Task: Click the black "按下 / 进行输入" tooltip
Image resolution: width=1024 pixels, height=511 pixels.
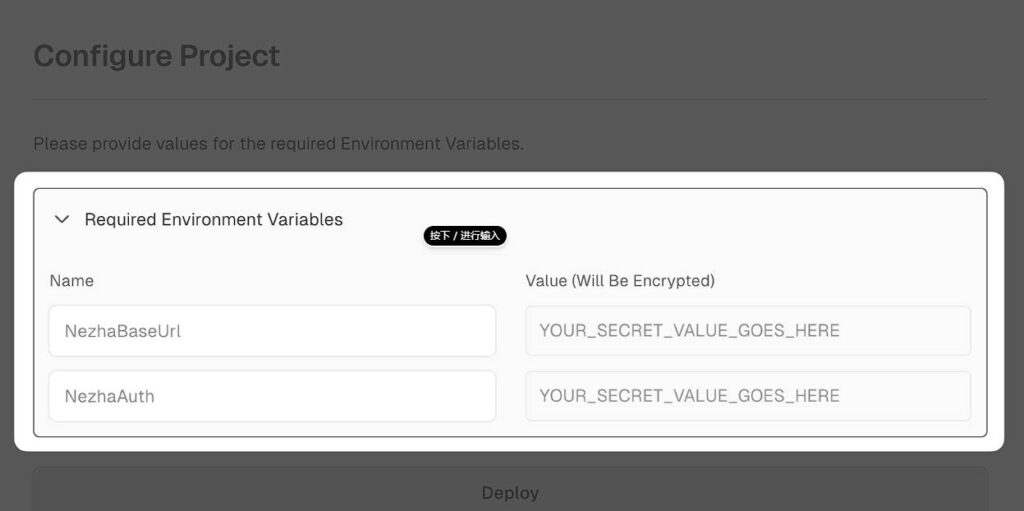Action: (x=465, y=236)
